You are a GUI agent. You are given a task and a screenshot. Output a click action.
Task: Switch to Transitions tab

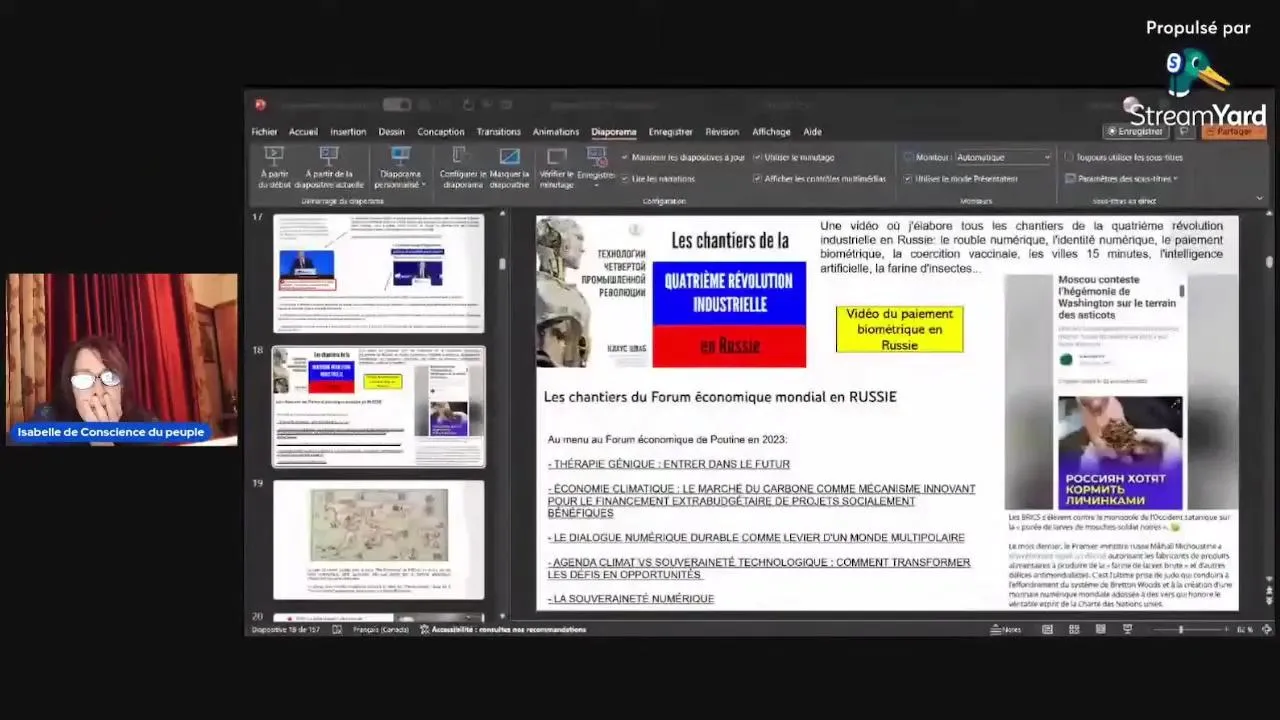click(498, 132)
